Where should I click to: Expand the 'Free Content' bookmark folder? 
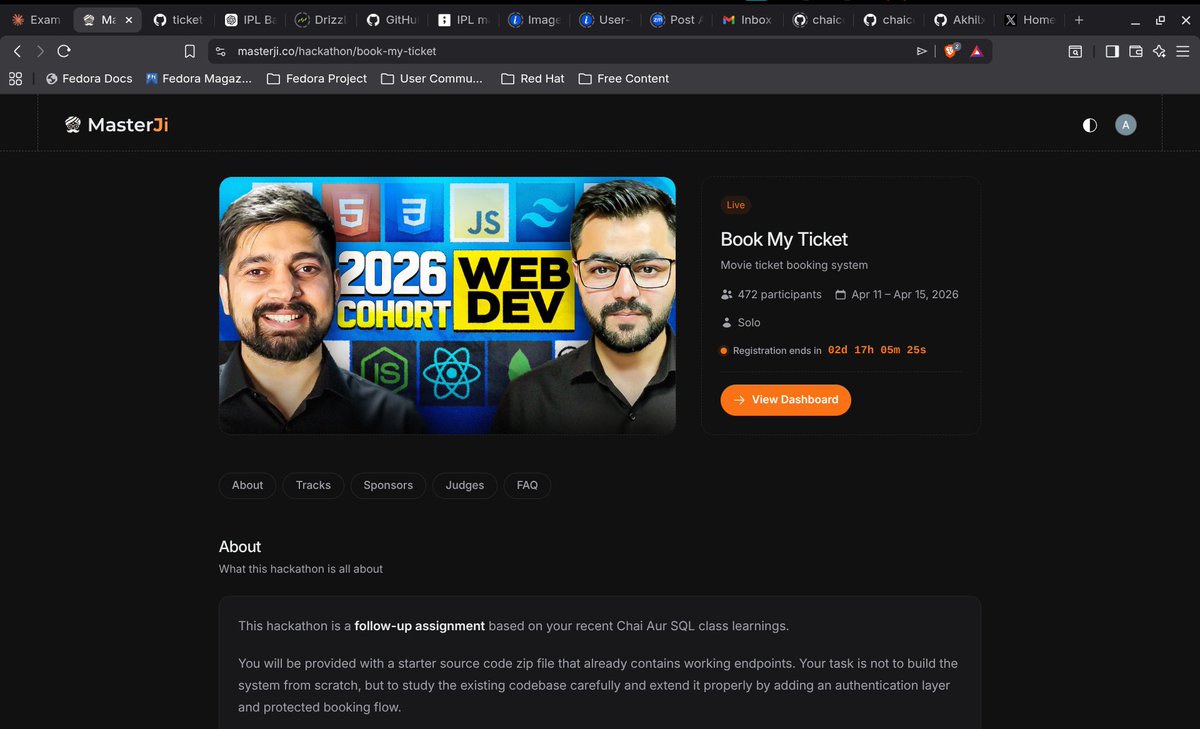[623, 78]
